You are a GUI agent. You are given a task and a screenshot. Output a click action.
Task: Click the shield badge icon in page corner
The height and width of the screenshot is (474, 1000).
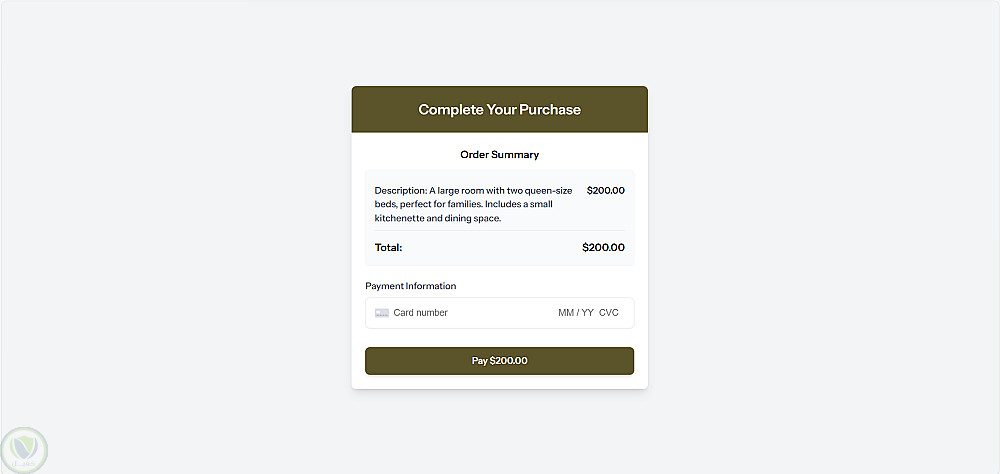click(x=24, y=449)
